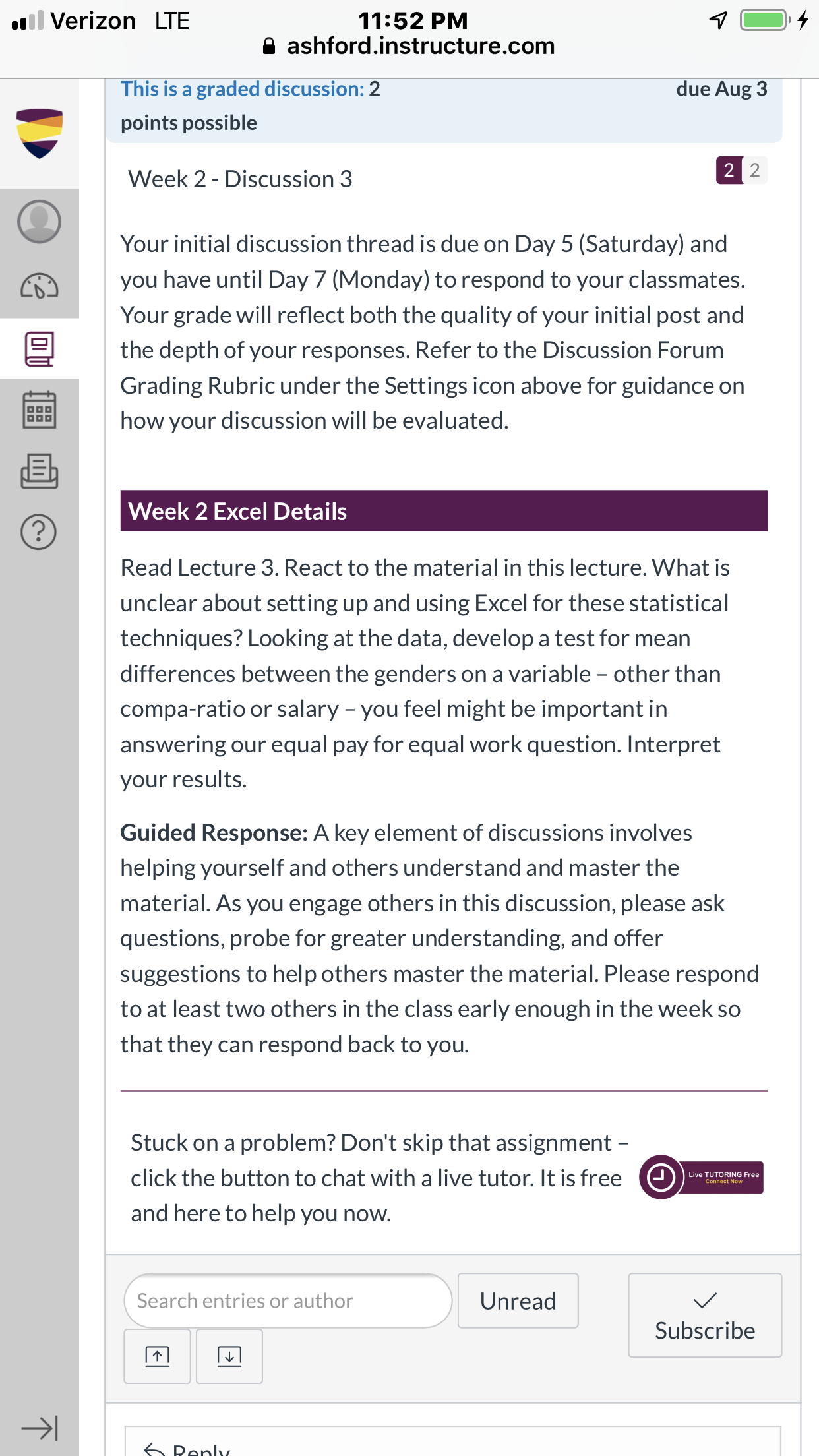
Task: Tap the unread count badge 2
Action: (729, 170)
